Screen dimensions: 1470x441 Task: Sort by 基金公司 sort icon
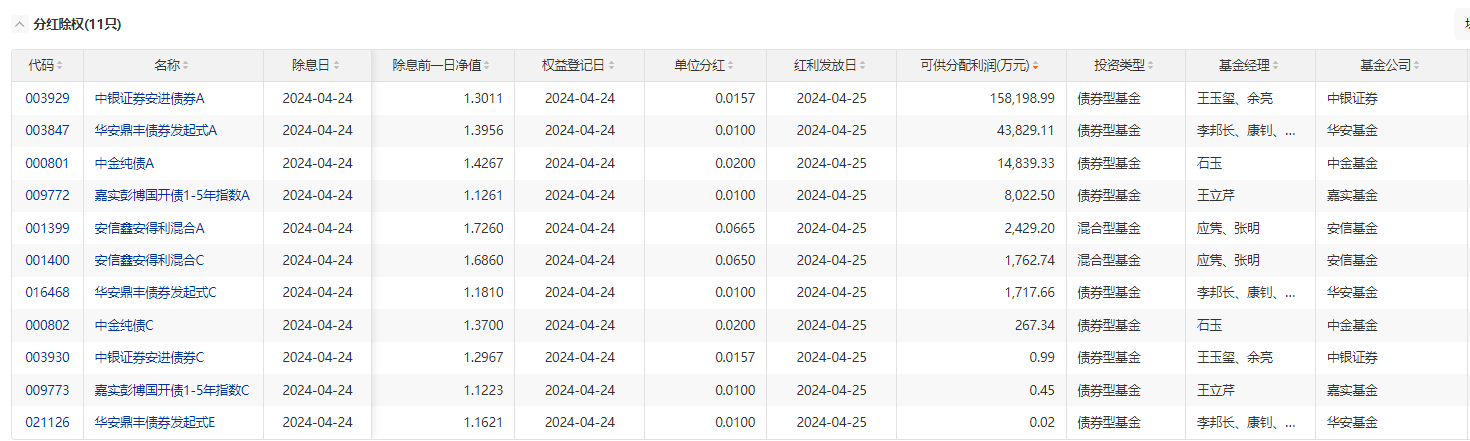(x=1417, y=66)
